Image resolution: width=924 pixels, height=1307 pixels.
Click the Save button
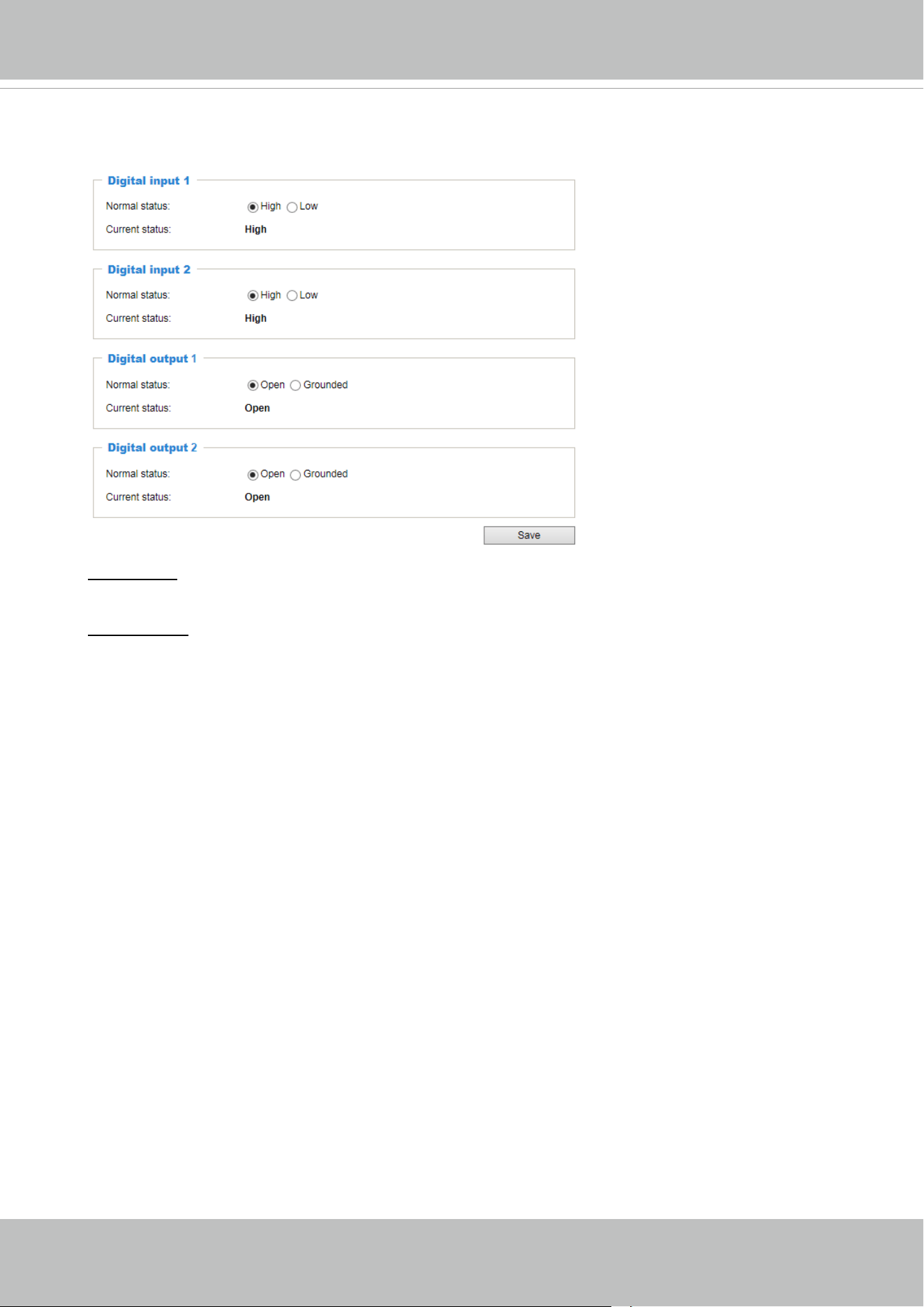[x=529, y=536]
